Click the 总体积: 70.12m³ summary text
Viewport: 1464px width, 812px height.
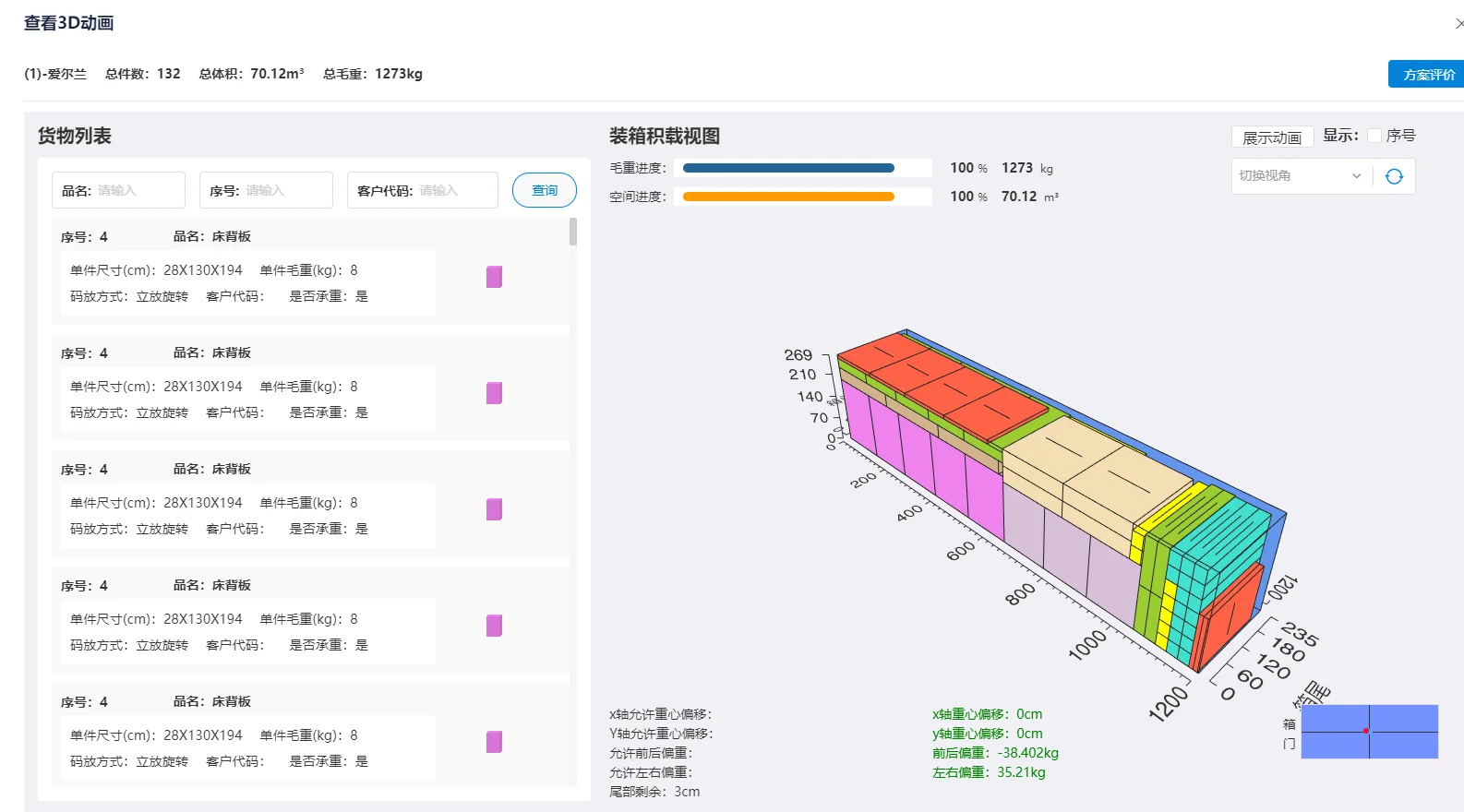click(251, 74)
